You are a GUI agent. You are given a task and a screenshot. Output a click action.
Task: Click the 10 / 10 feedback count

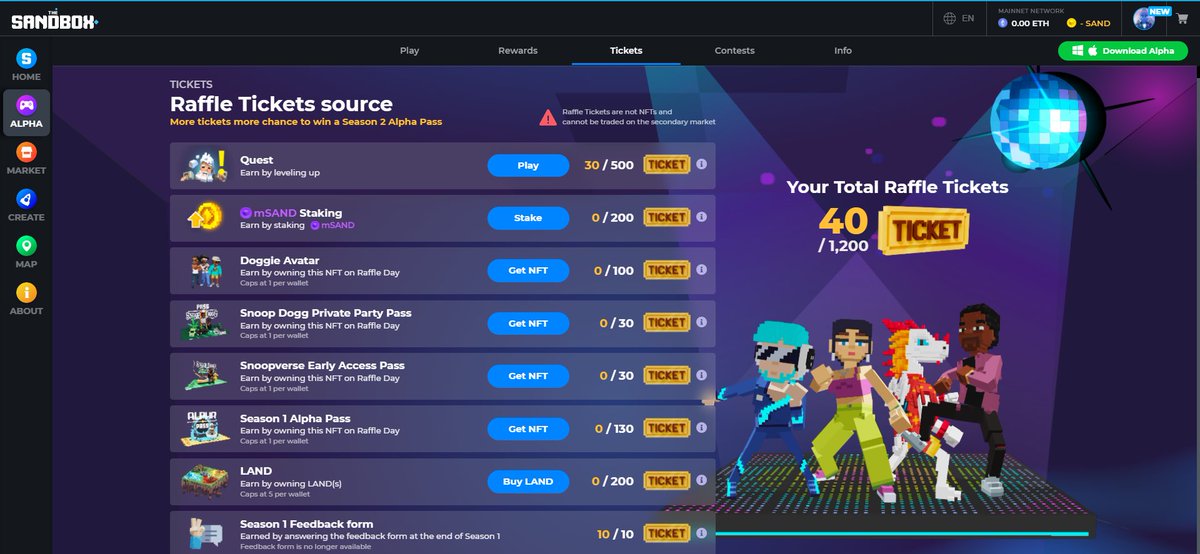616,533
